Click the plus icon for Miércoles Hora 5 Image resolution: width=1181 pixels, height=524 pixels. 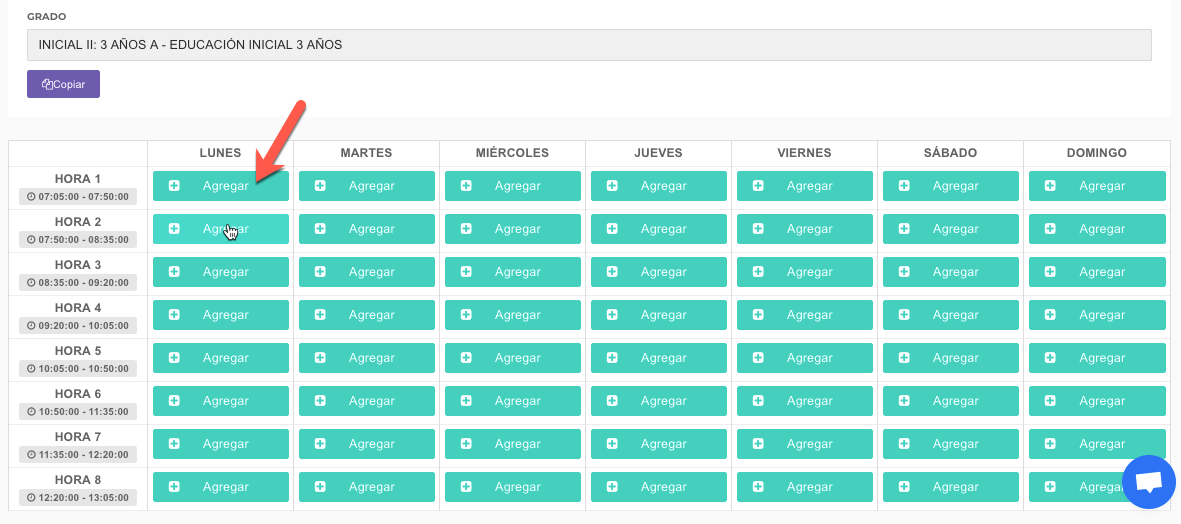click(x=466, y=358)
